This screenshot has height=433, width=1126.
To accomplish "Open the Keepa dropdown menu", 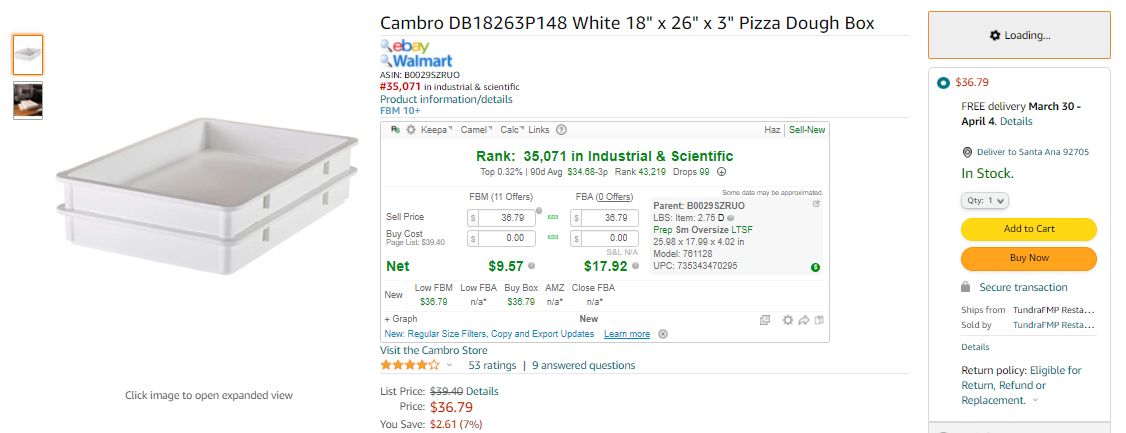I will (436, 130).
